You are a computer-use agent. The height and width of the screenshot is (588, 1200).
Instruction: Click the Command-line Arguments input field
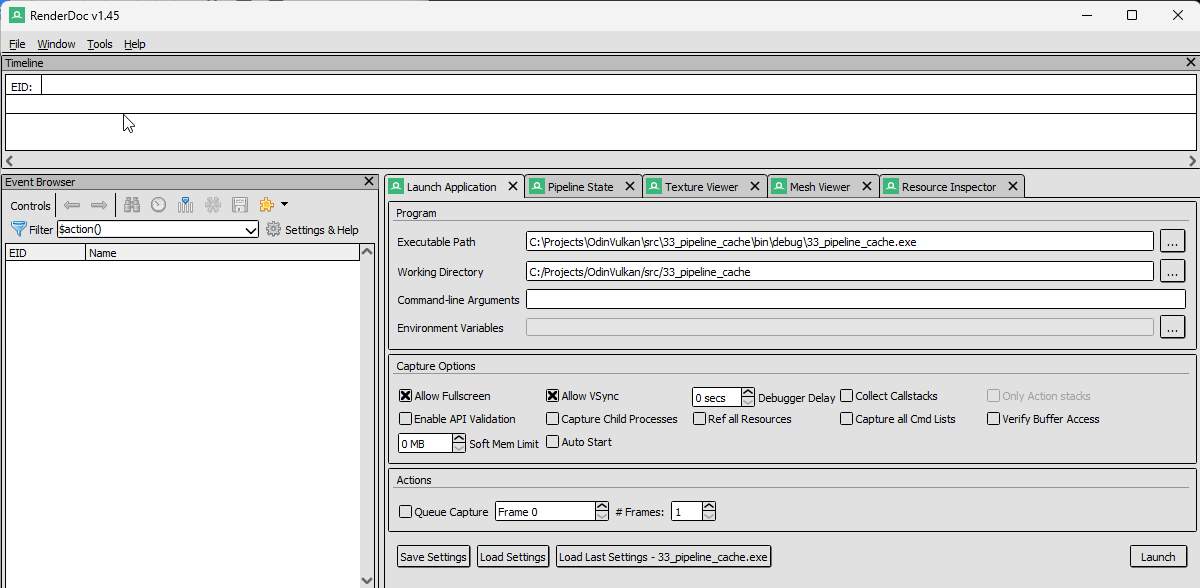(x=856, y=299)
